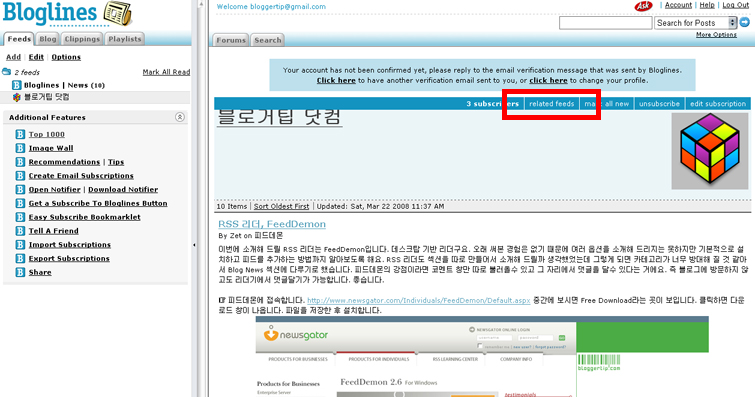Click here to change your profile

548,80
